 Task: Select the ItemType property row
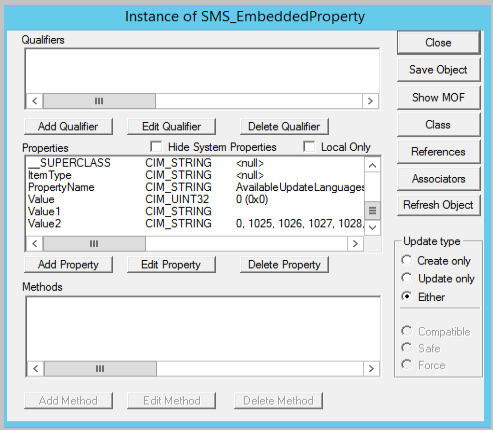pos(196,175)
